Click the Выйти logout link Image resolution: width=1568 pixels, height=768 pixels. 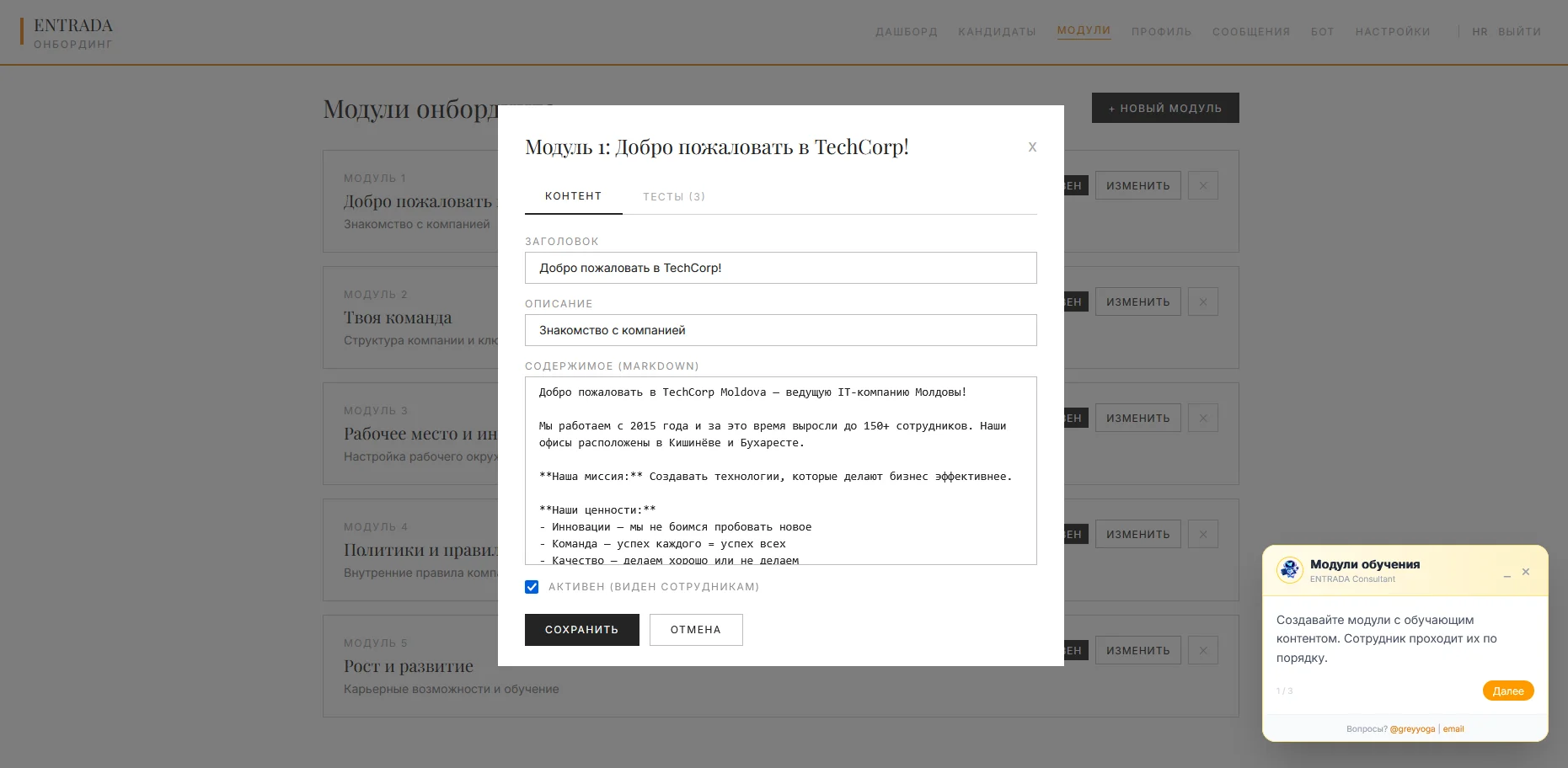coord(1520,32)
